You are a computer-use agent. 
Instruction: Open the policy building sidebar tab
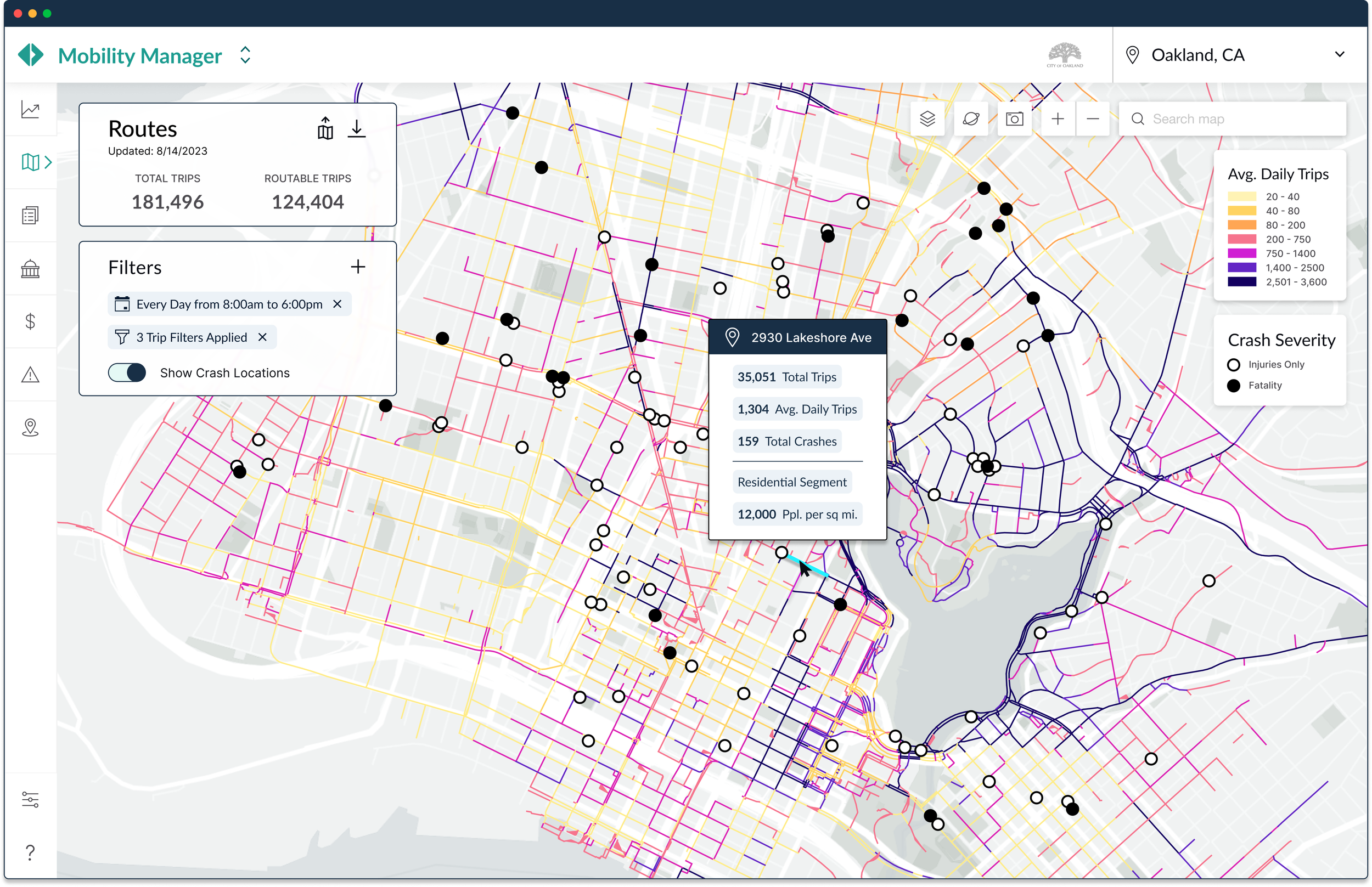coord(31,269)
